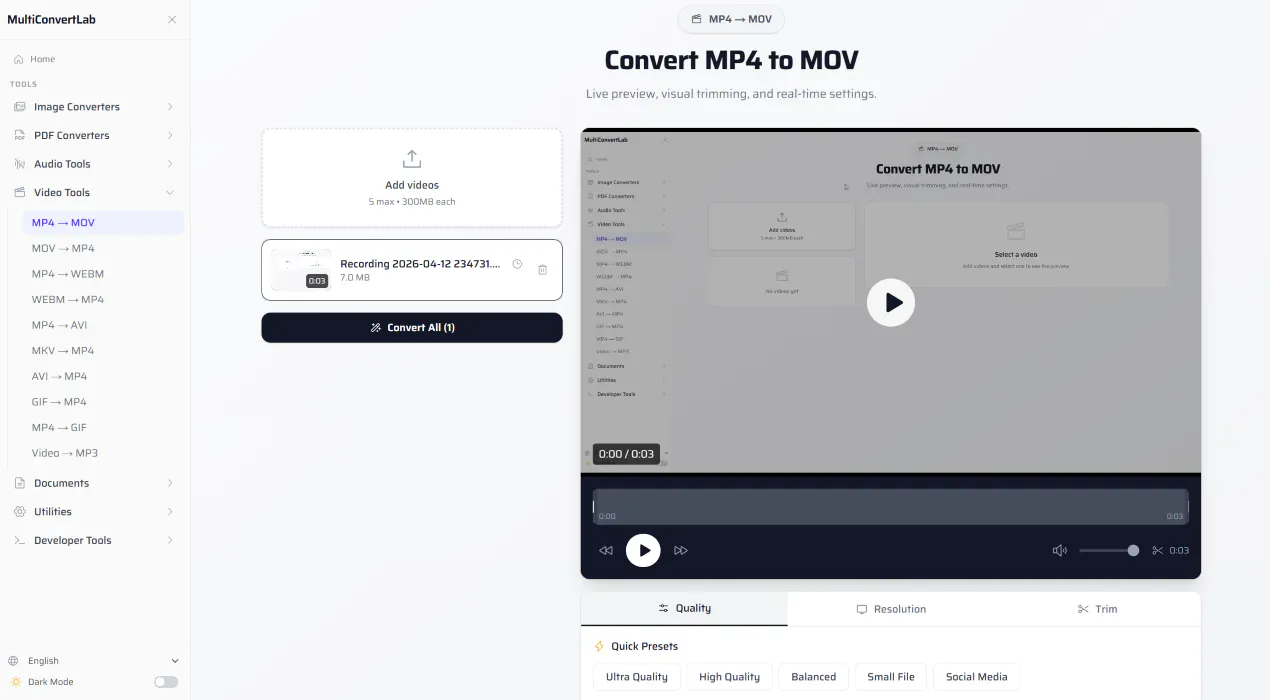Screen dimensions: 1270x700
Task: Close the sidebar with the X icon
Action: (x=172, y=20)
